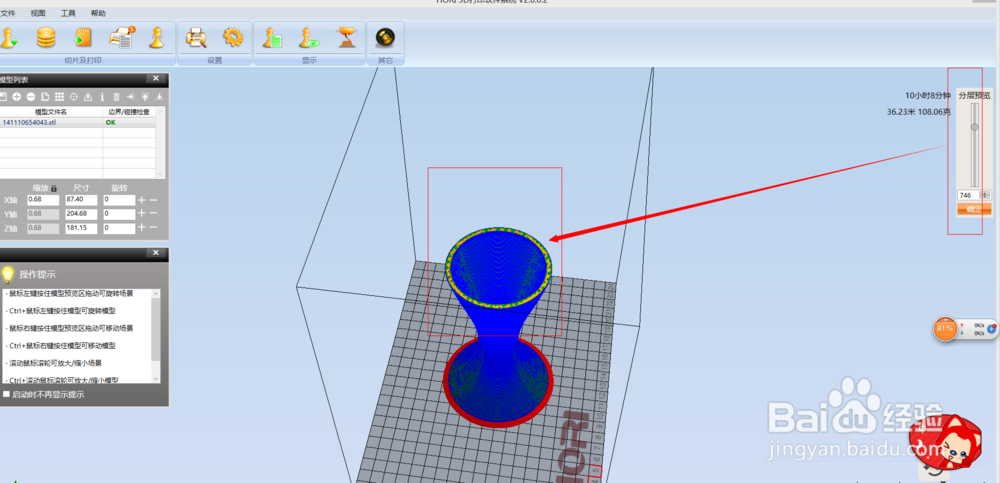Click the model info 'i' icon
Screen dimensions: 1000x483
click(x=102, y=97)
